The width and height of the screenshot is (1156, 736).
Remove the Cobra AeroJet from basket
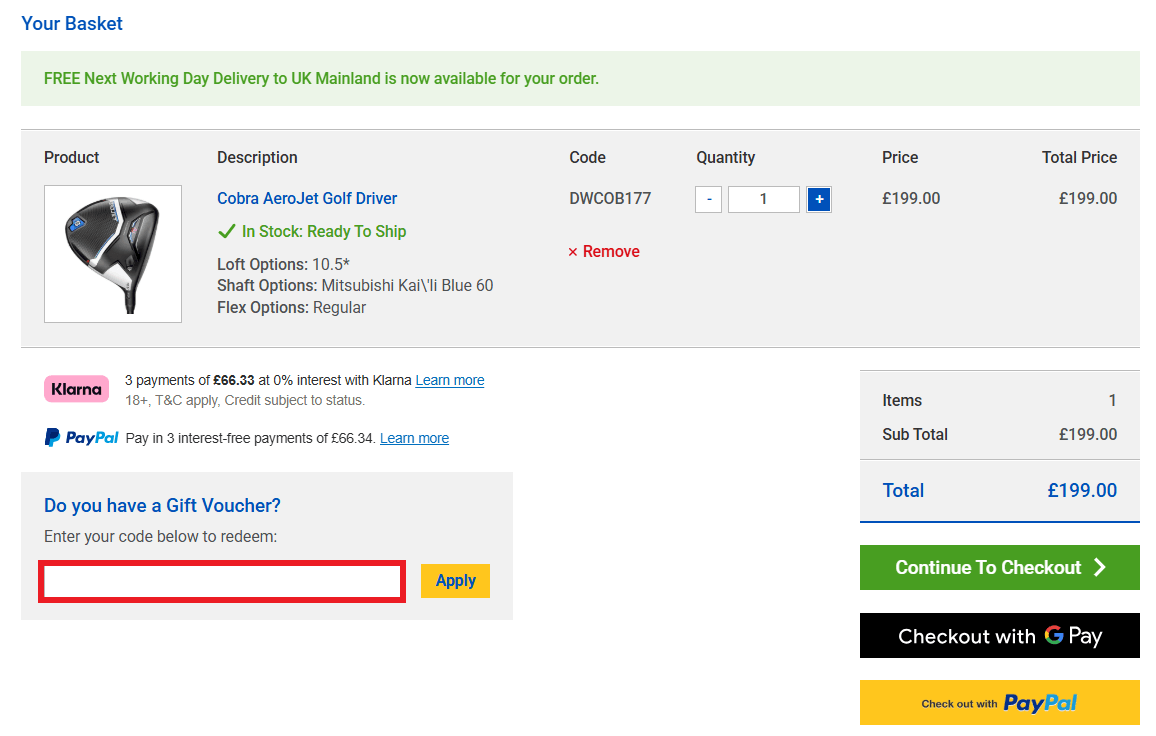coord(604,251)
